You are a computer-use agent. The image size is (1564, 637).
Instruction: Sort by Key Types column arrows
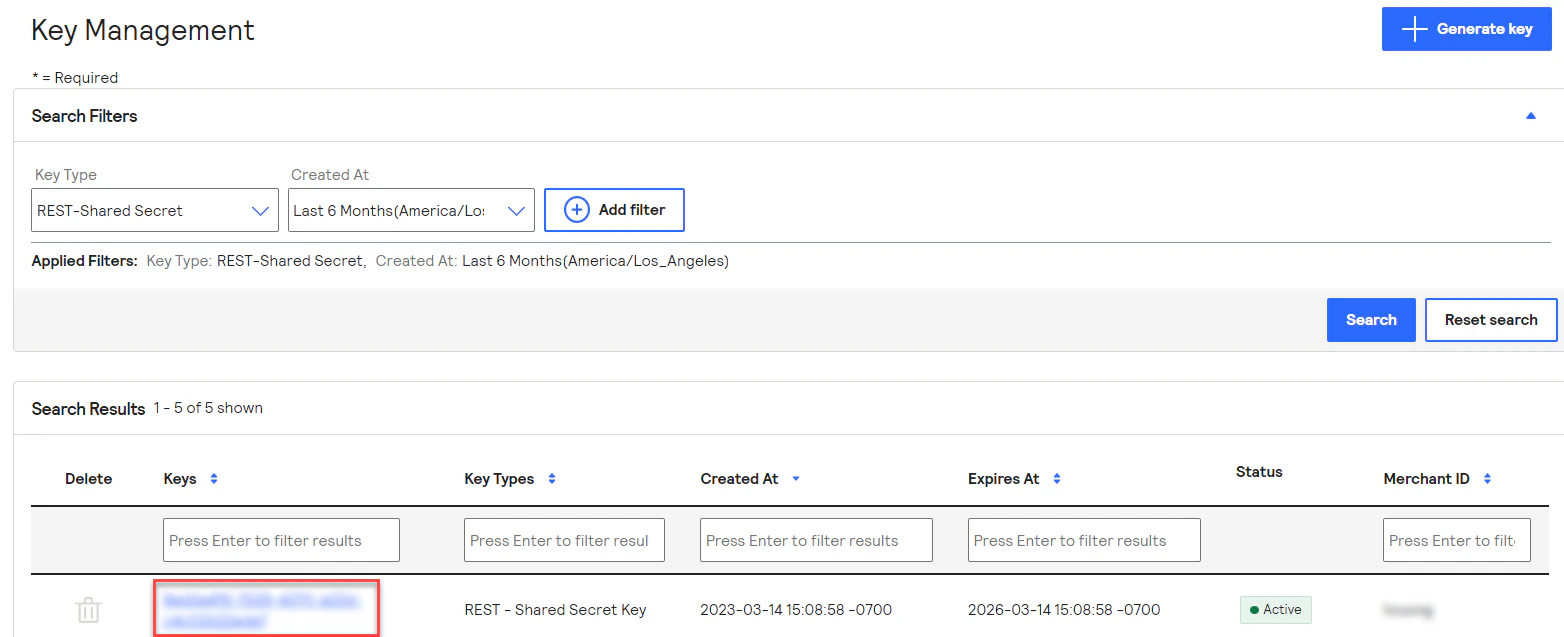tap(551, 479)
